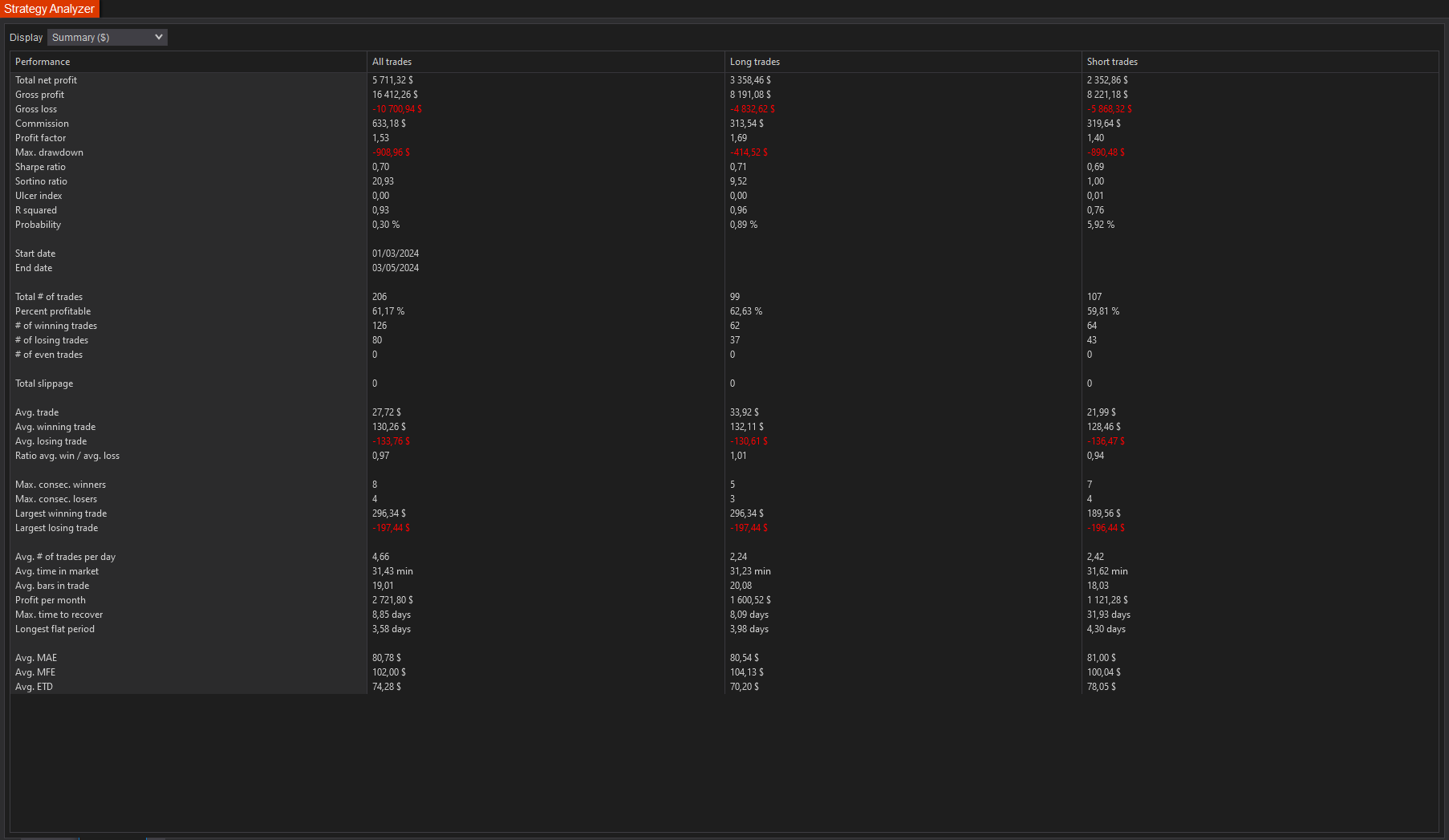Select the Probability row label
Viewport: 1449px width, 840px height.
pos(38,225)
